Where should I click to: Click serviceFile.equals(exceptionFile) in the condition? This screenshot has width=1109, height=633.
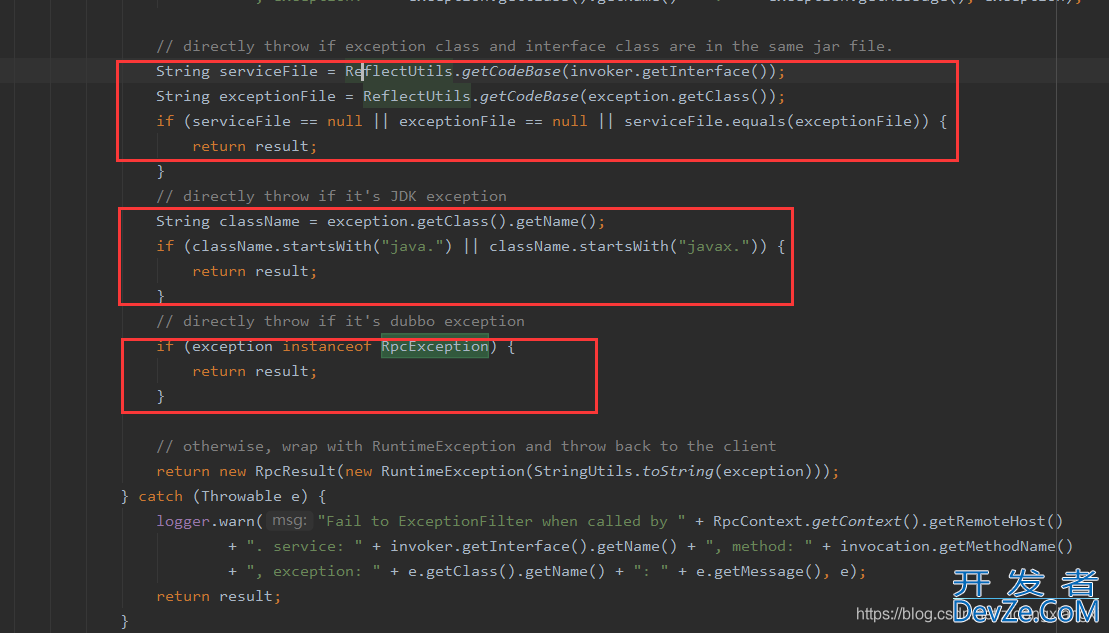(x=772, y=122)
